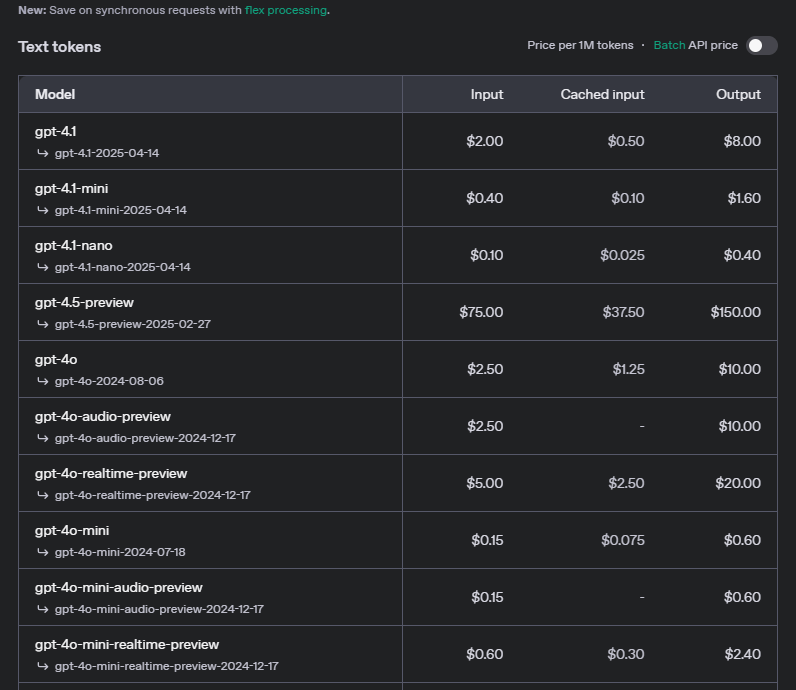796x690 pixels.
Task: Click the arrow icon beside gpt-4o-mini-audio-preview-2024-12-17
Action: tap(43, 609)
